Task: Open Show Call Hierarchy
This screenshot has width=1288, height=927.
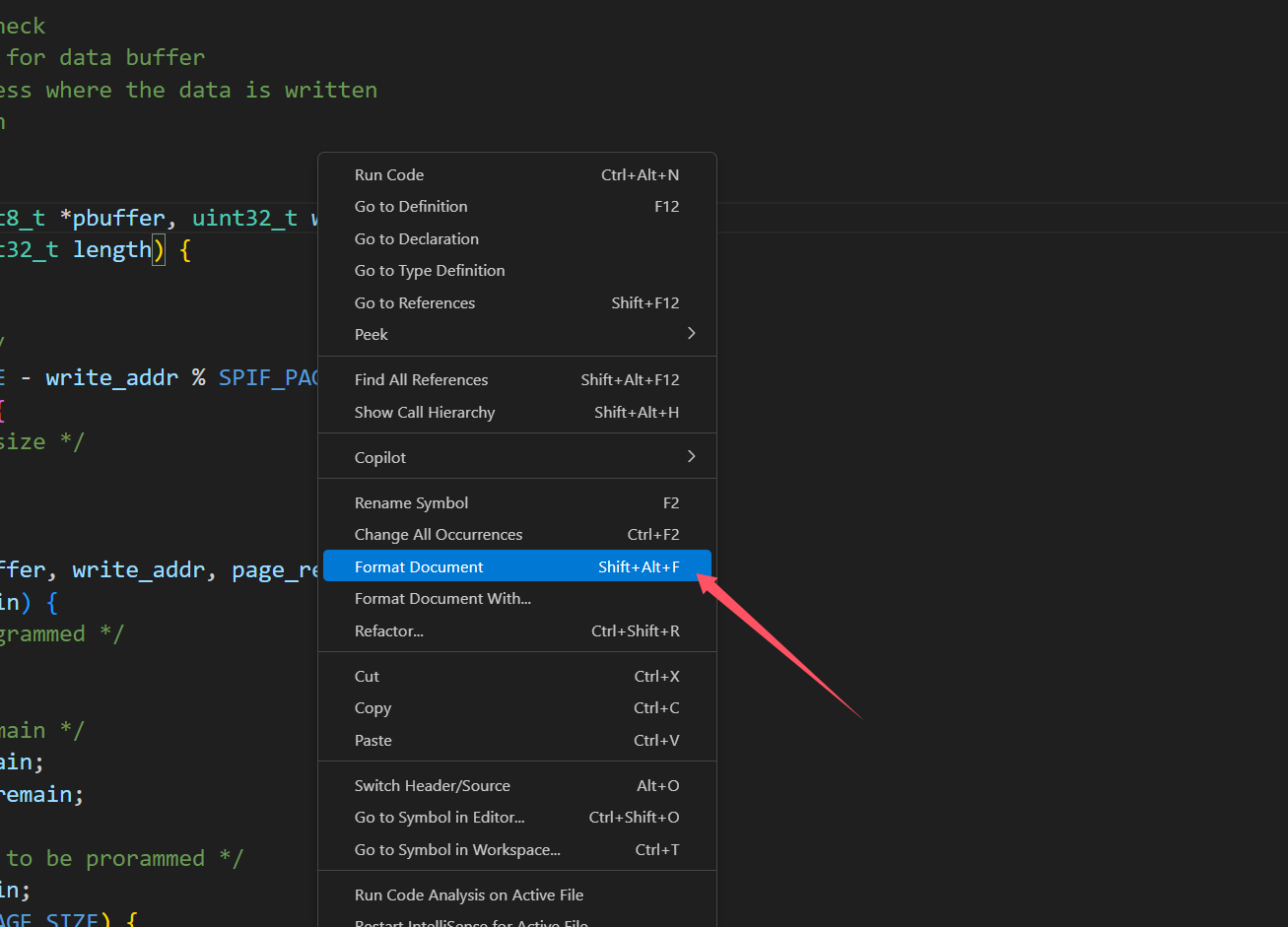Action: [x=425, y=412]
